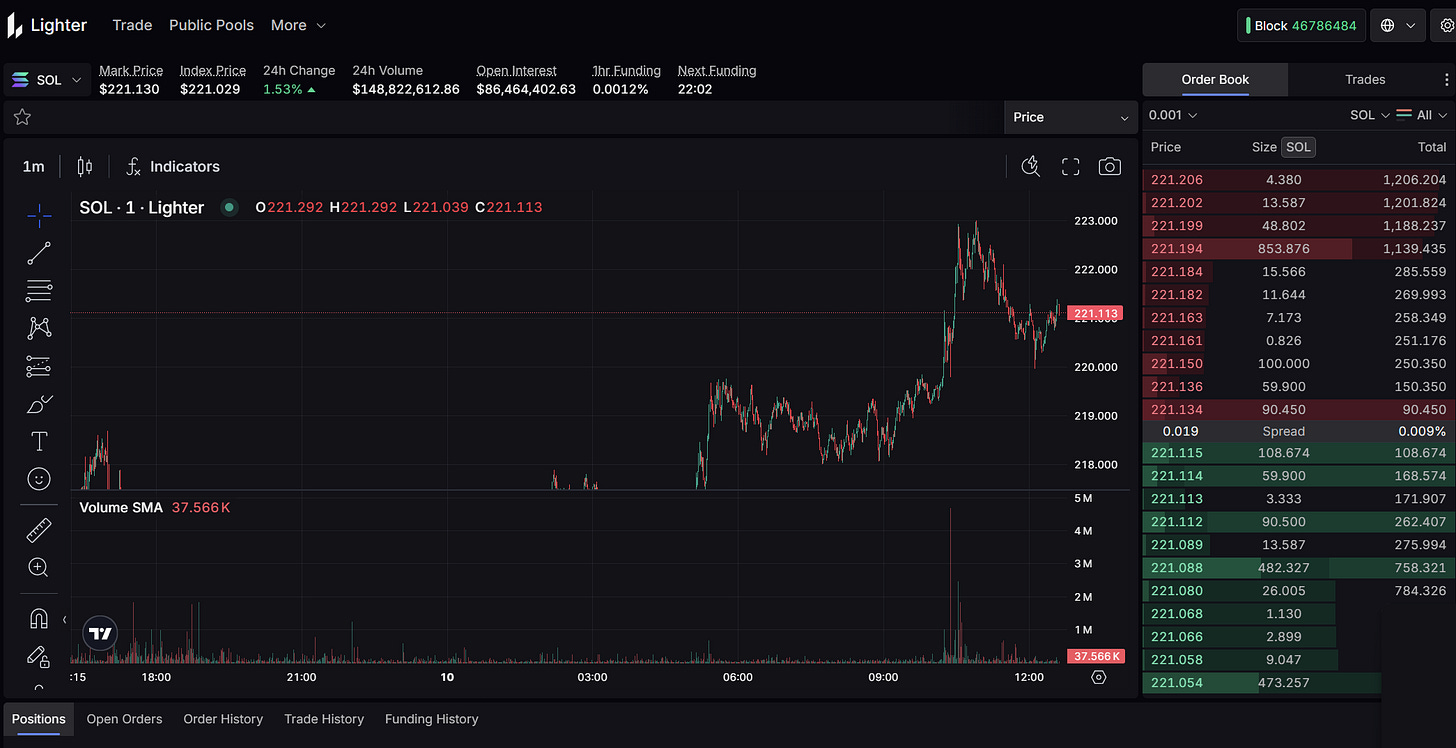
Task: Click the TradingView logo badge
Action: [x=100, y=633]
